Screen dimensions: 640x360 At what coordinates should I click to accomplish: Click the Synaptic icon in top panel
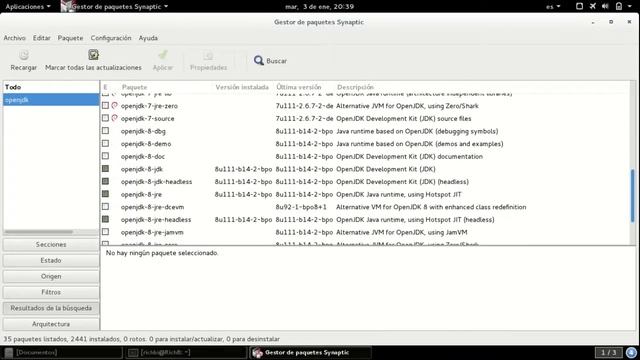[x=67, y=6]
